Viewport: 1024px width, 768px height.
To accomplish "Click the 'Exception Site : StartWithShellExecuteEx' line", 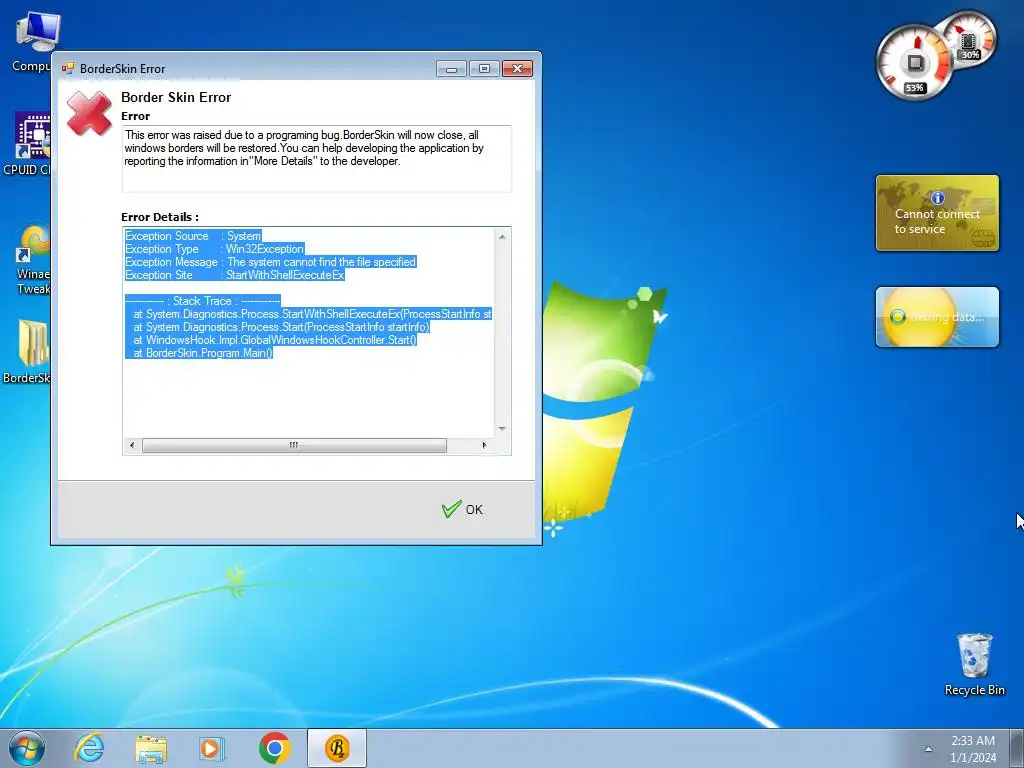I will coord(234,275).
